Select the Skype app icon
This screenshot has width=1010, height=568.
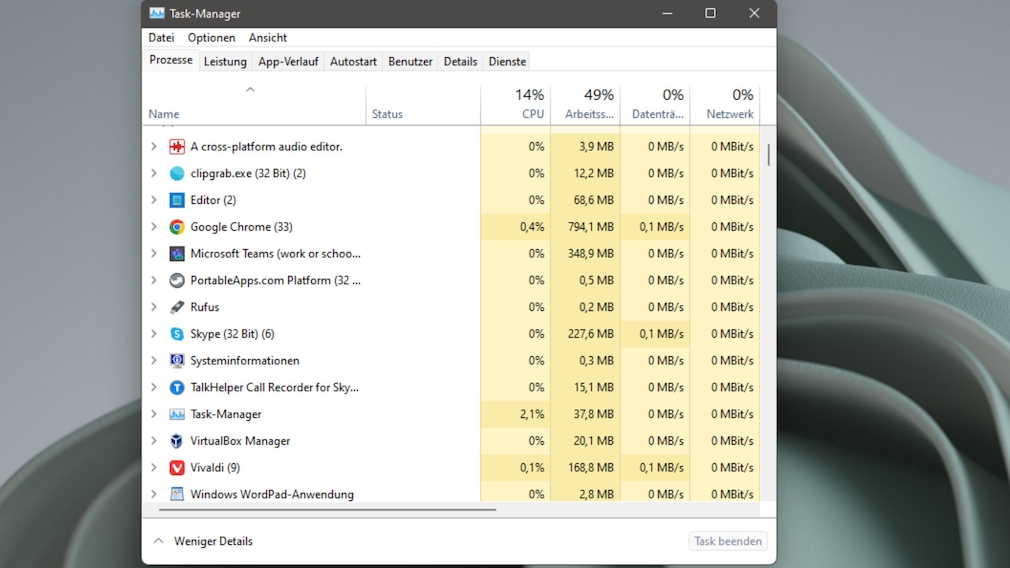177,334
